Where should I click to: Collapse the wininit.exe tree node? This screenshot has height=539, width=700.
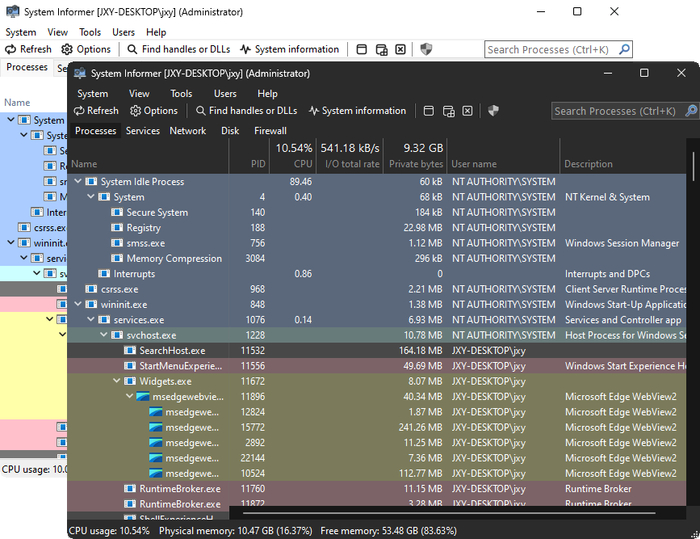pos(79,305)
